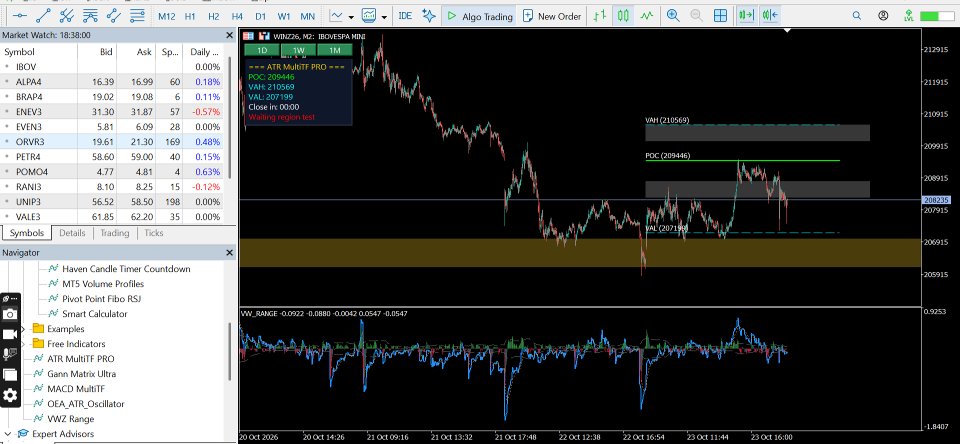The width and height of the screenshot is (960, 444).
Task: Click the microphone icon in overlay bar
Action: point(10,354)
